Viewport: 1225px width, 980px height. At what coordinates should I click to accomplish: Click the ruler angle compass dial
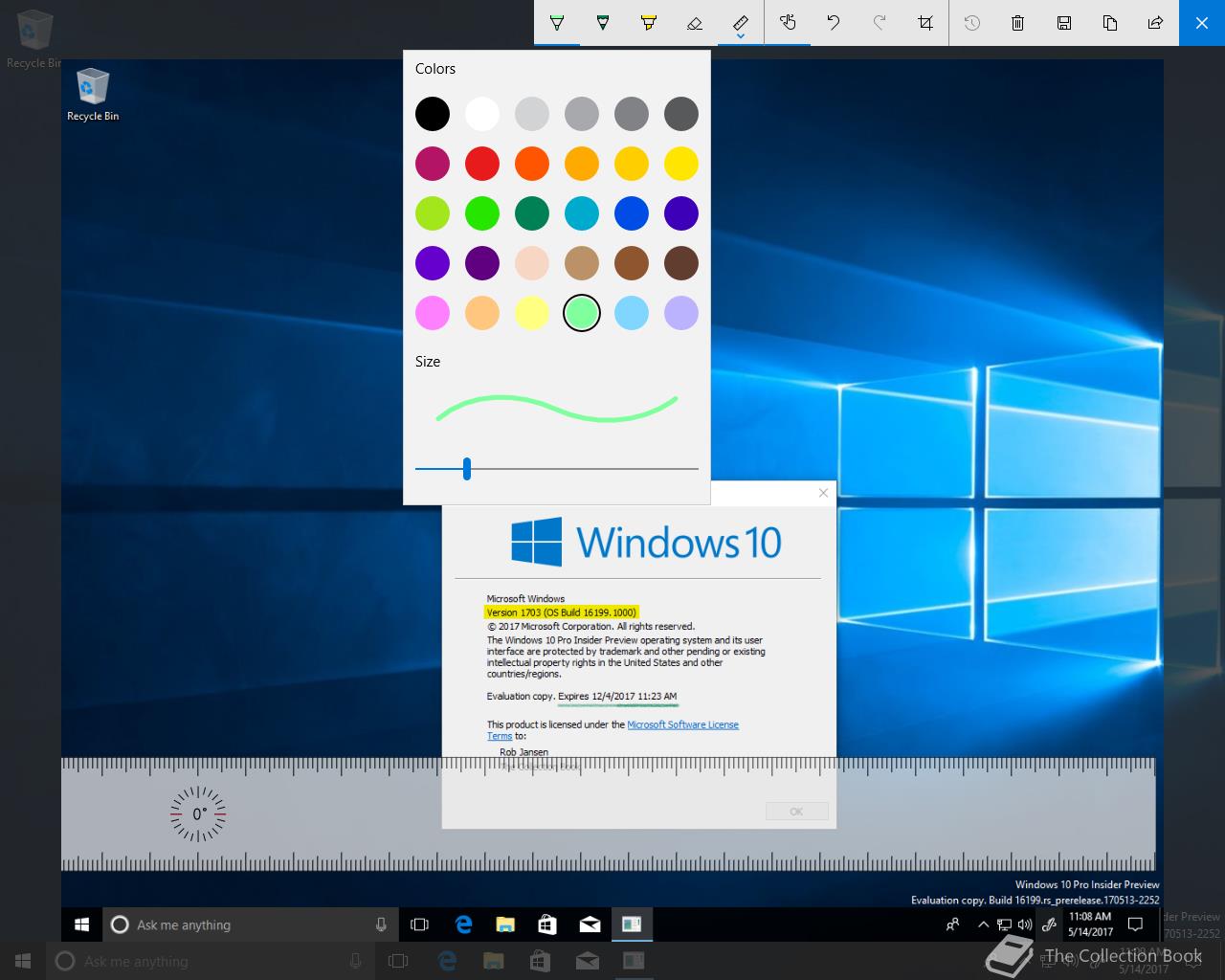click(198, 814)
